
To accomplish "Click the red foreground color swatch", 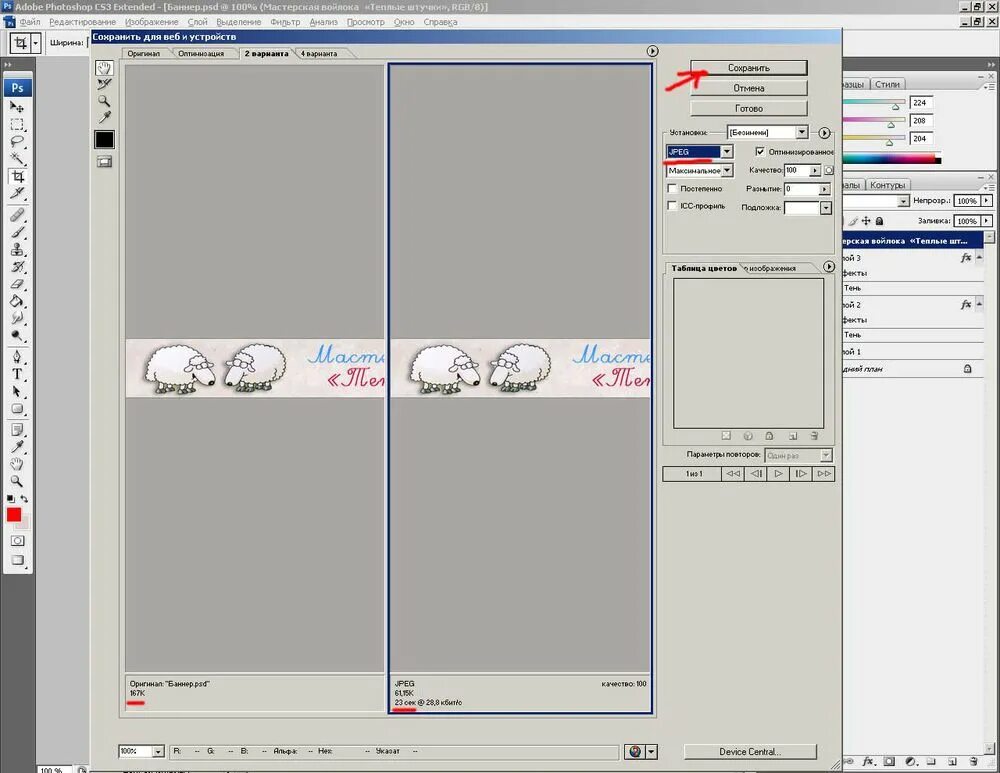I will click(x=13, y=515).
